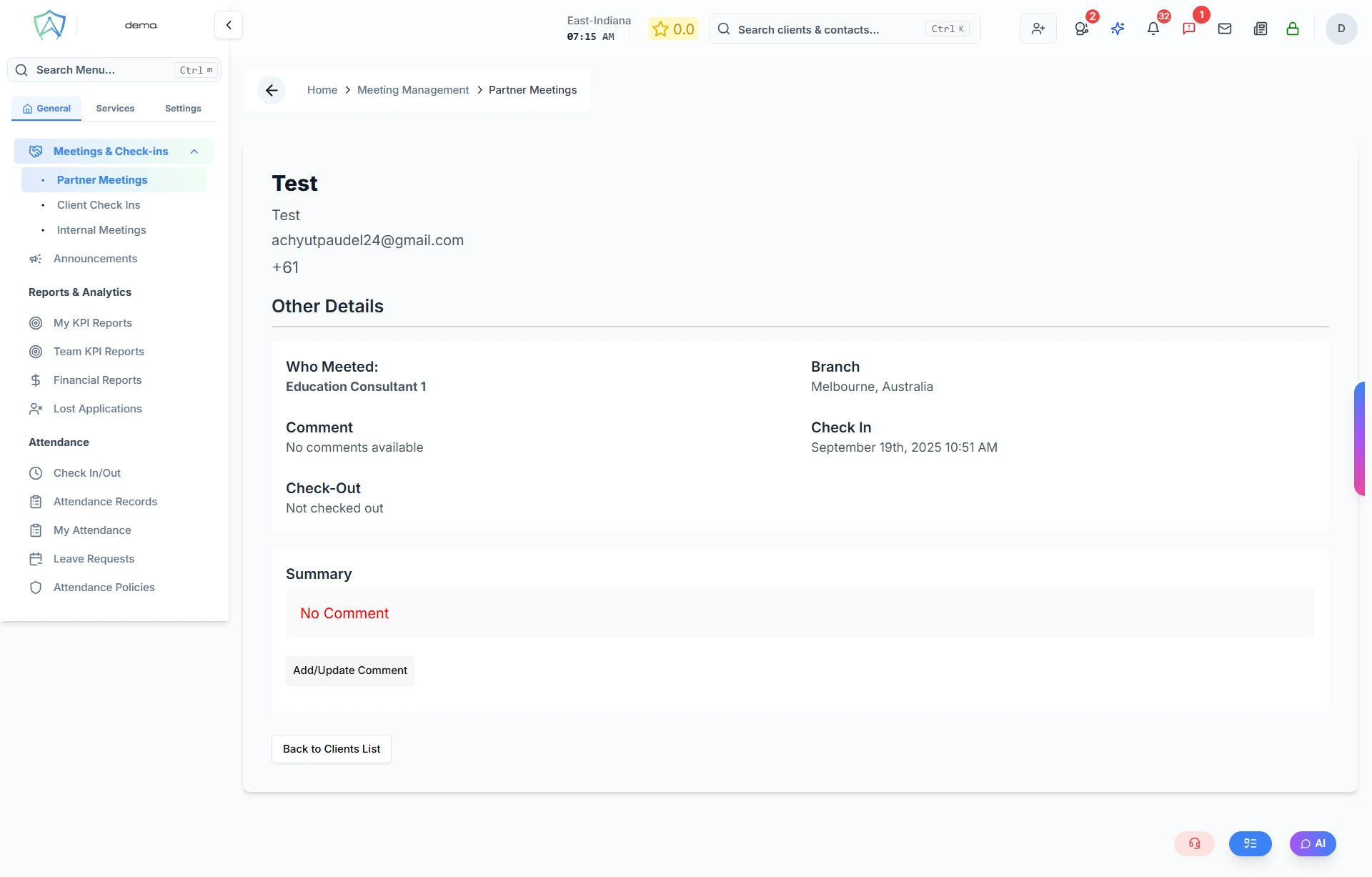Click the Add/Update Comment button
The width and height of the screenshot is (1372, 877).
[x=349, y=670]
